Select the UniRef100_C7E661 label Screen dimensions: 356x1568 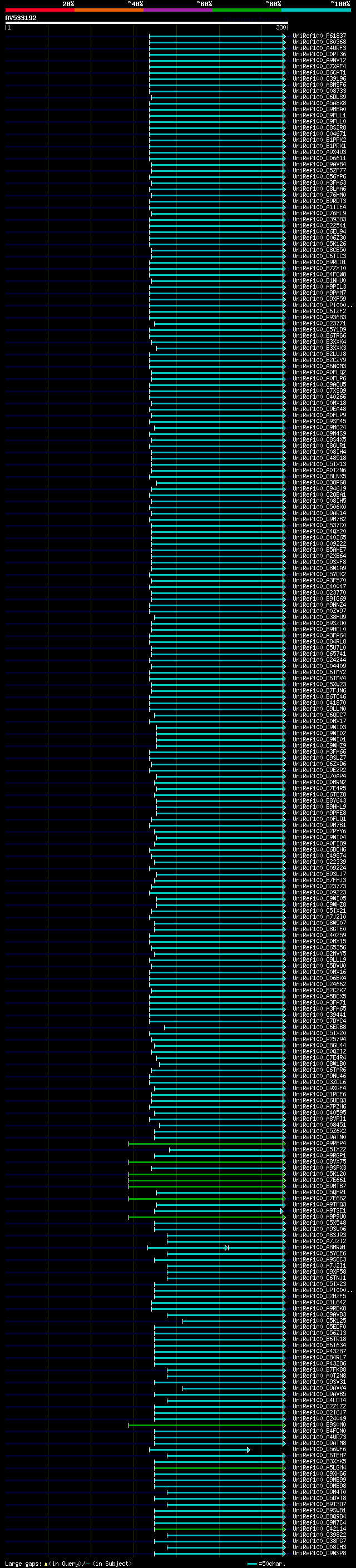pos(319,1180)
